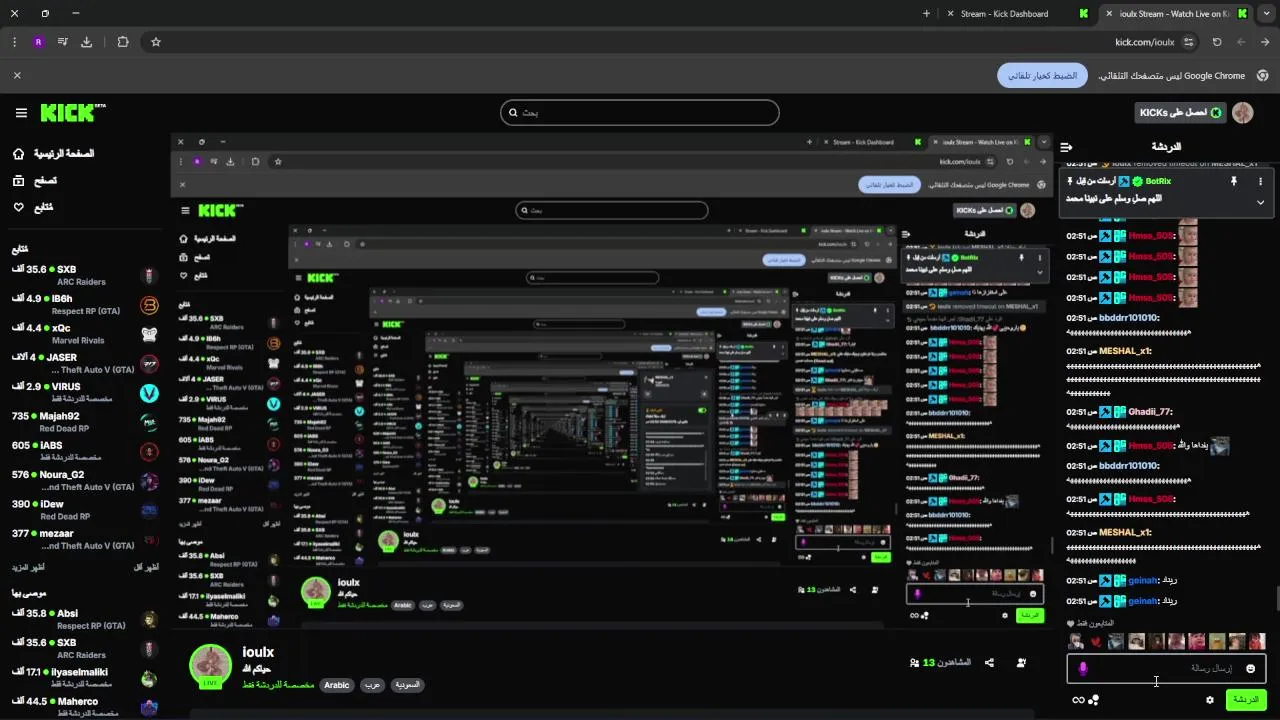Screen dimensions: 1280x720
Task: Toggle Kick hamburger sidebar menu
Action: coord(21,113)
